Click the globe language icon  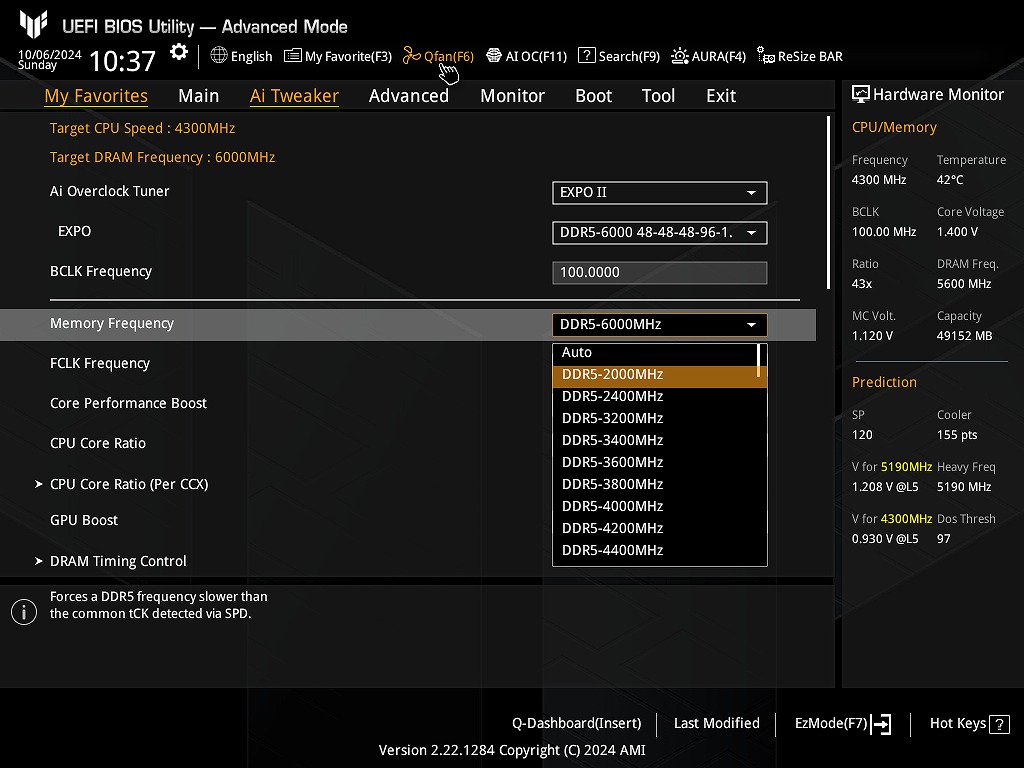pyautogui.click(x=219, y=56)
